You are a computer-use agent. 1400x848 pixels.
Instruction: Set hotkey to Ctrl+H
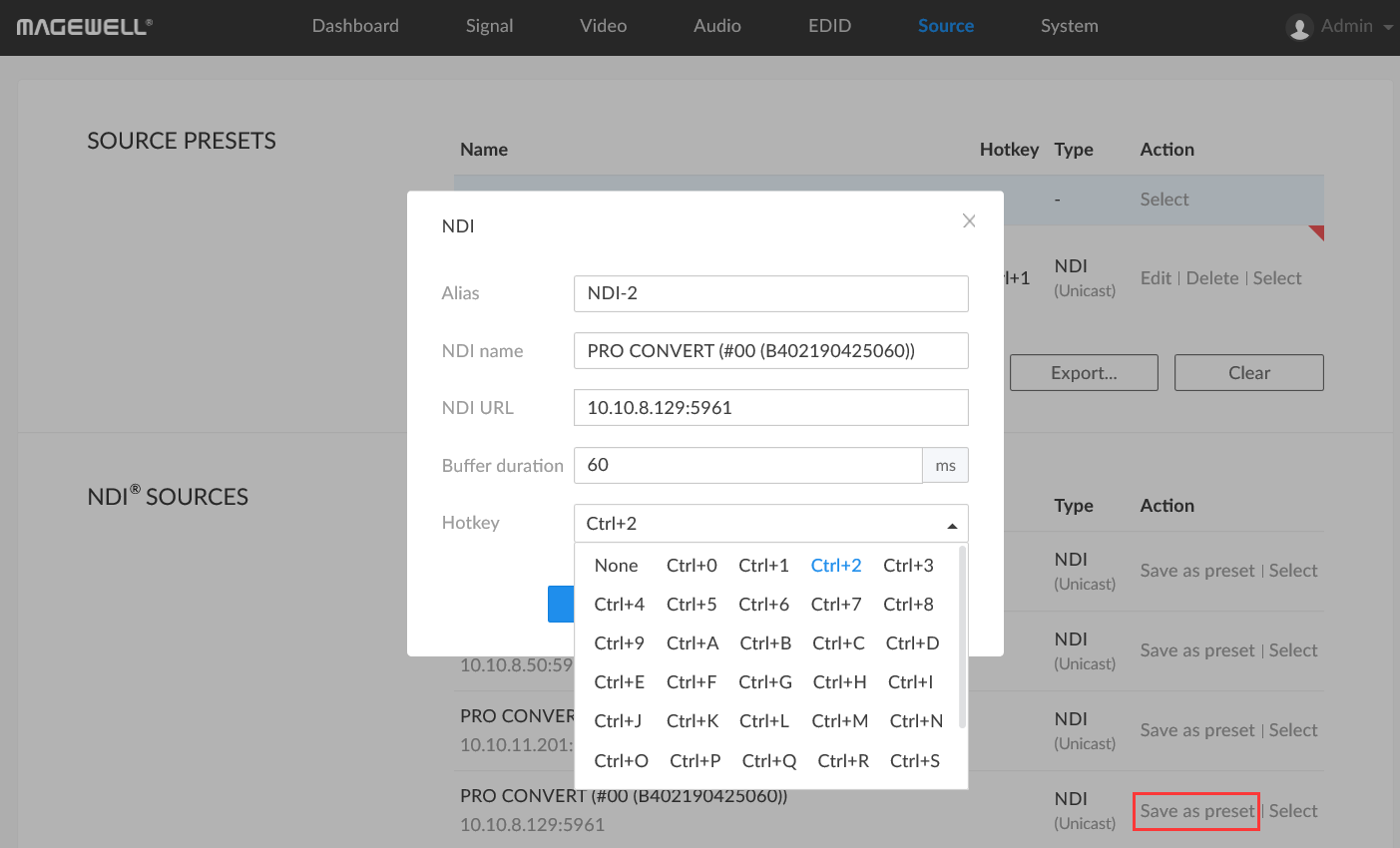839,682
